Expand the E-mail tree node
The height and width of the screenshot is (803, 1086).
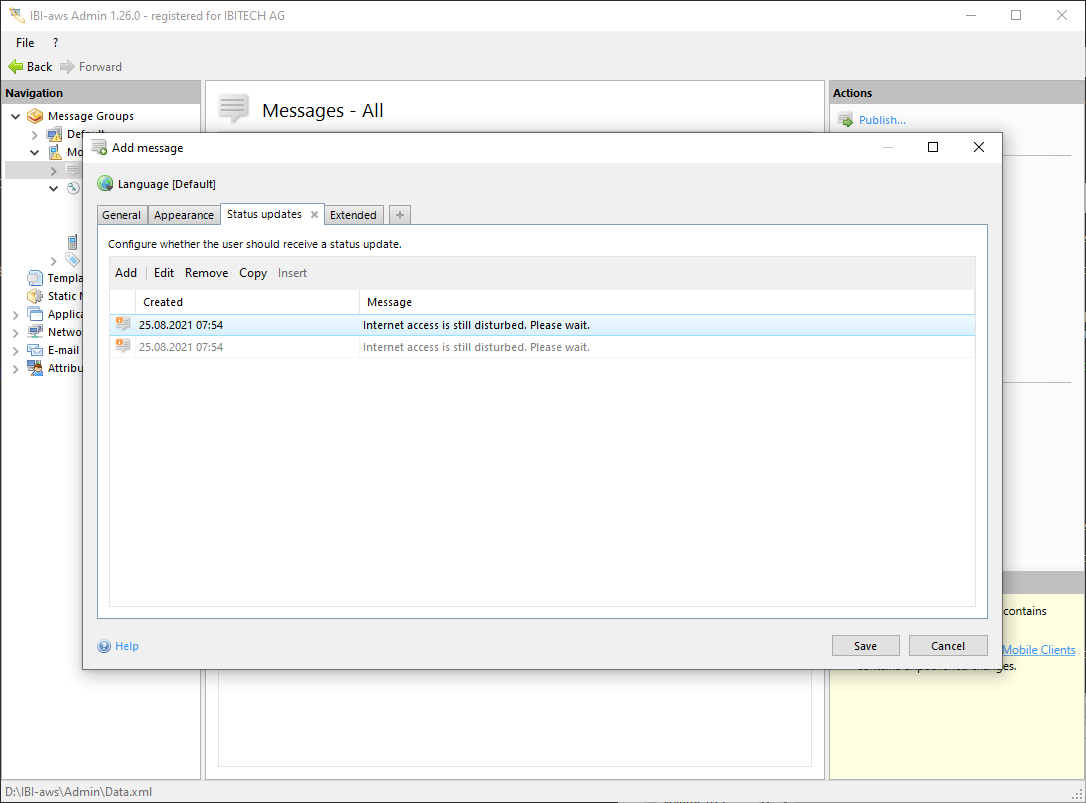click(x=16, y=351)
